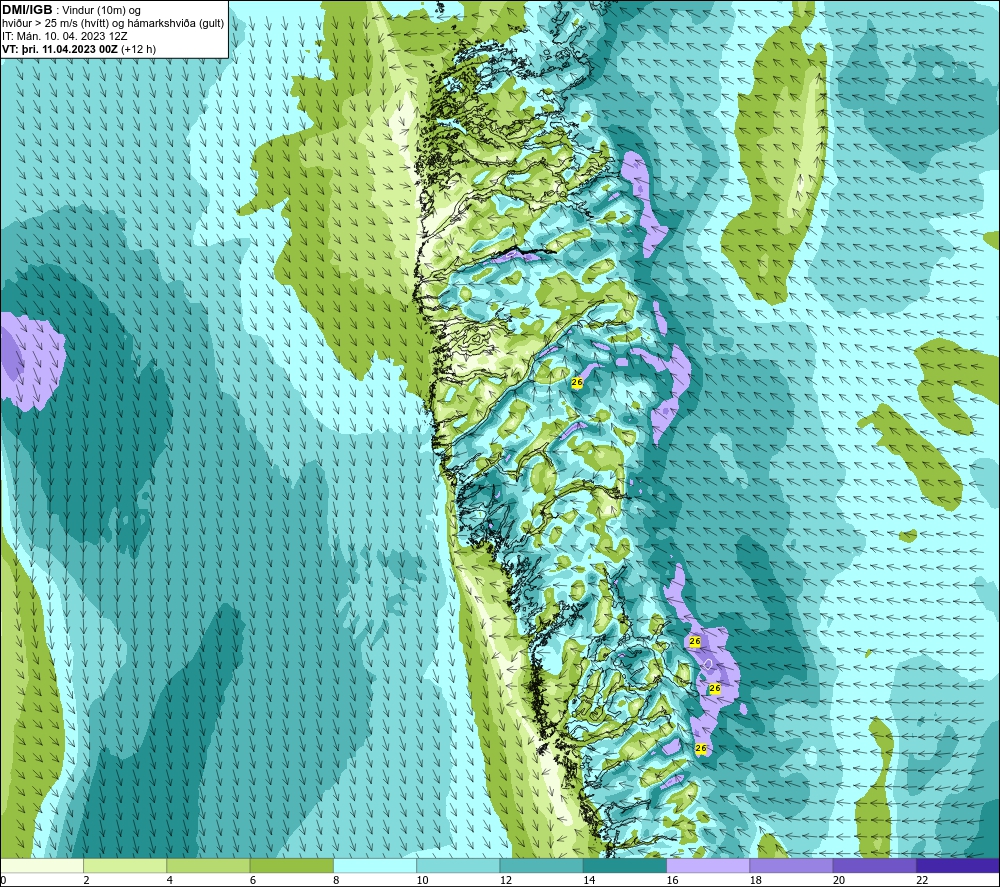1000x887 pixels.
Task: Click the scale label '0' under the color bar
Action: click(3, 880)
